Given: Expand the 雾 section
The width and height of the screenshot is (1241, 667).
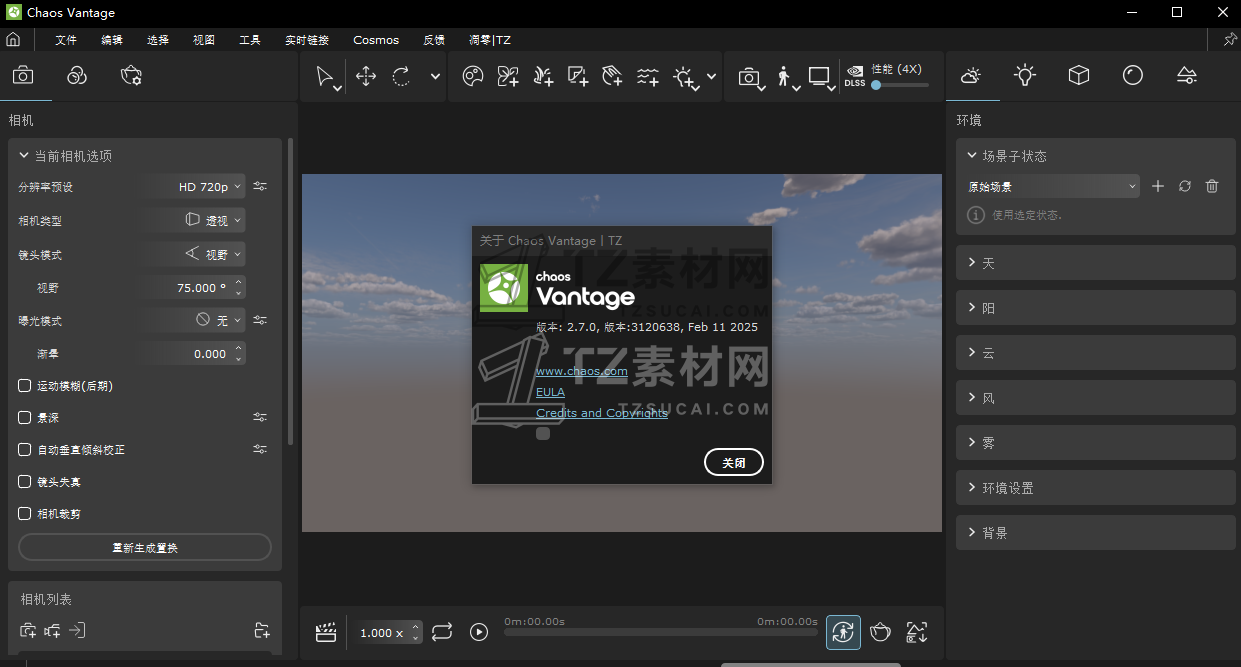Looking at the screenshot, I should pos(1096,443).
